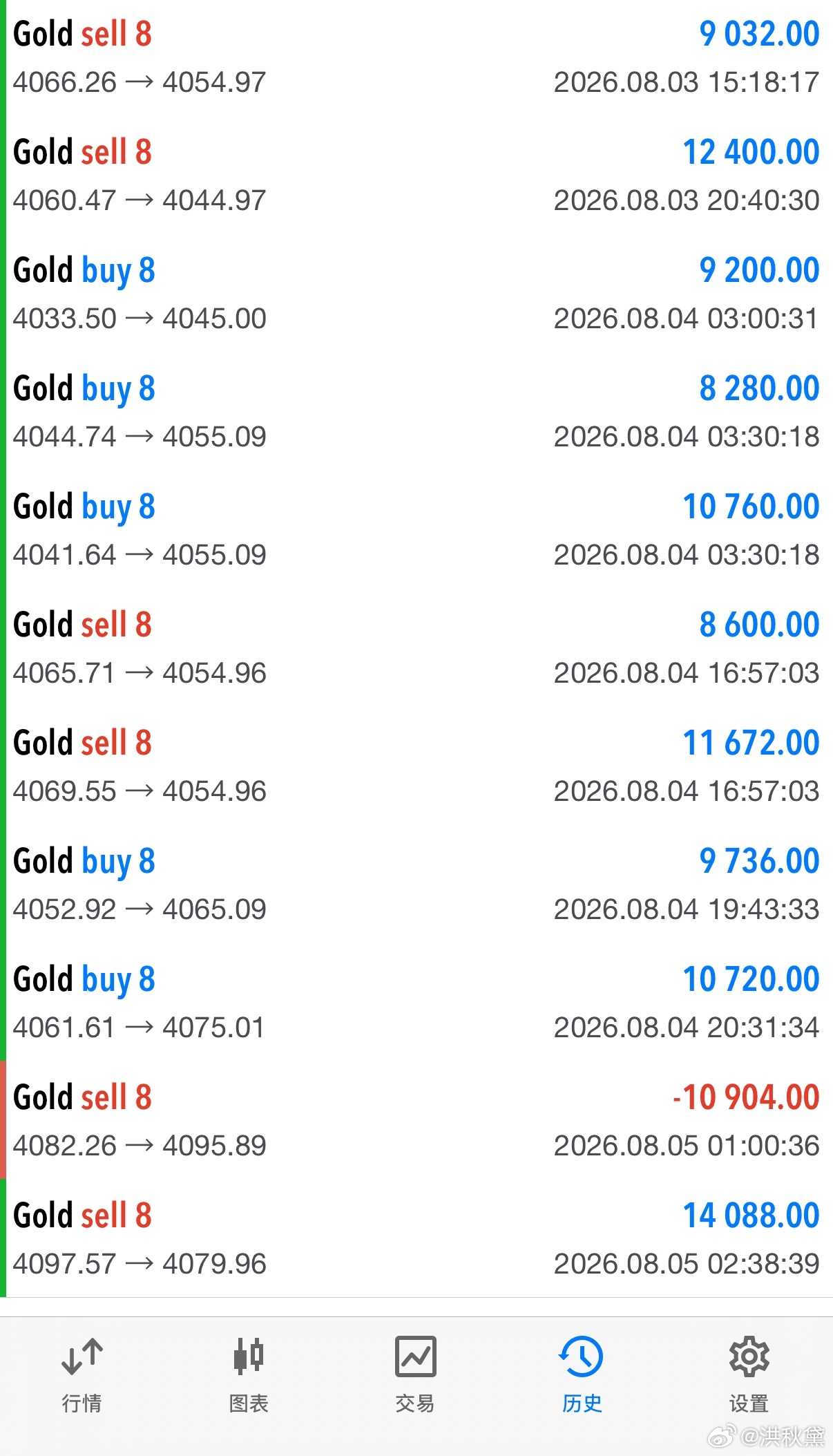Open the Settings (设置) gear icon
This screenshot has width=833, height=1456.
click(x=749, y=1356)
